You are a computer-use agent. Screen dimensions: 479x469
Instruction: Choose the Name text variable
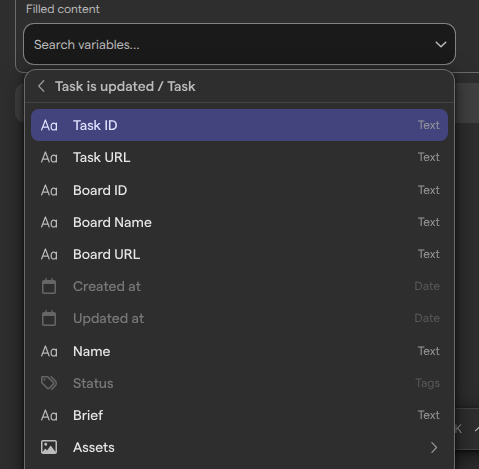click(239, 351)
